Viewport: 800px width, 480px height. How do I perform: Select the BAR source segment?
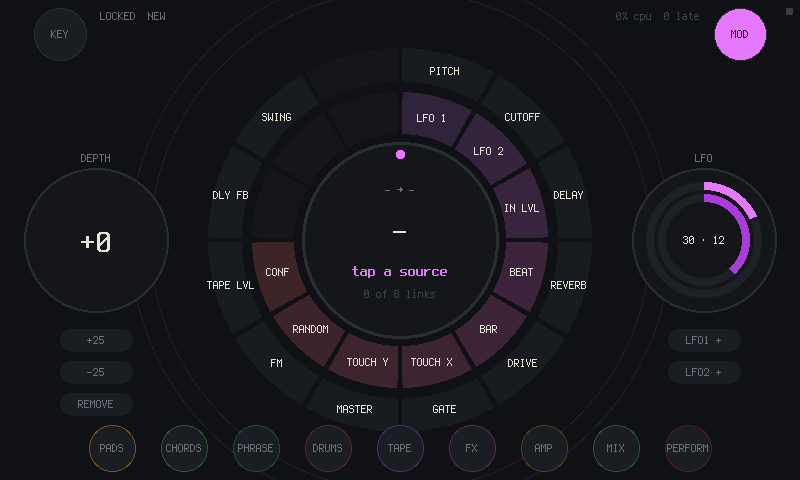pos(488,330)
